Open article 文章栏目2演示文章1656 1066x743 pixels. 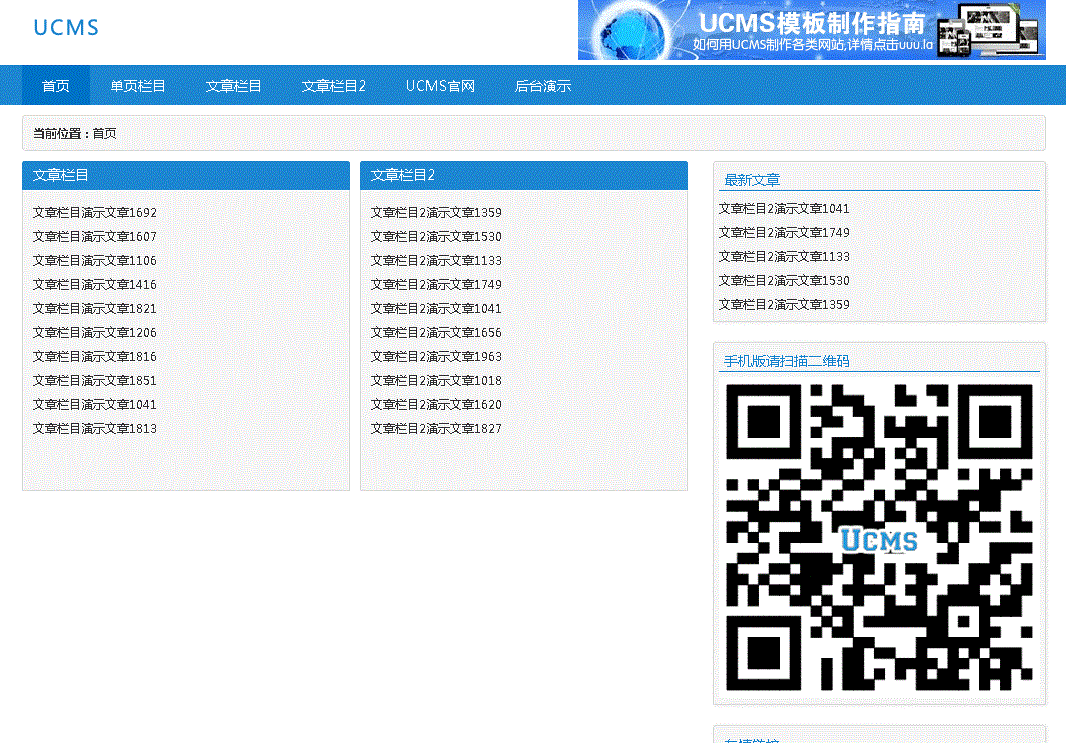436,333
